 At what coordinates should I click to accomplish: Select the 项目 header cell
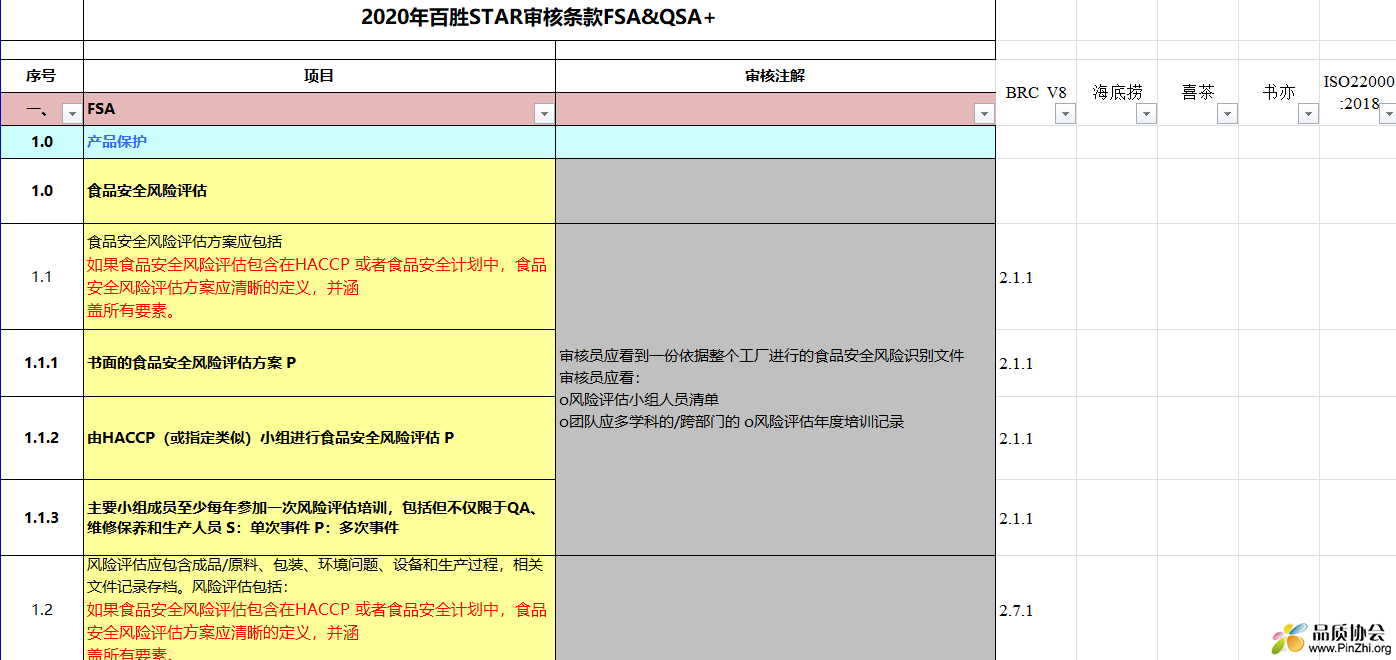(319, 76)
